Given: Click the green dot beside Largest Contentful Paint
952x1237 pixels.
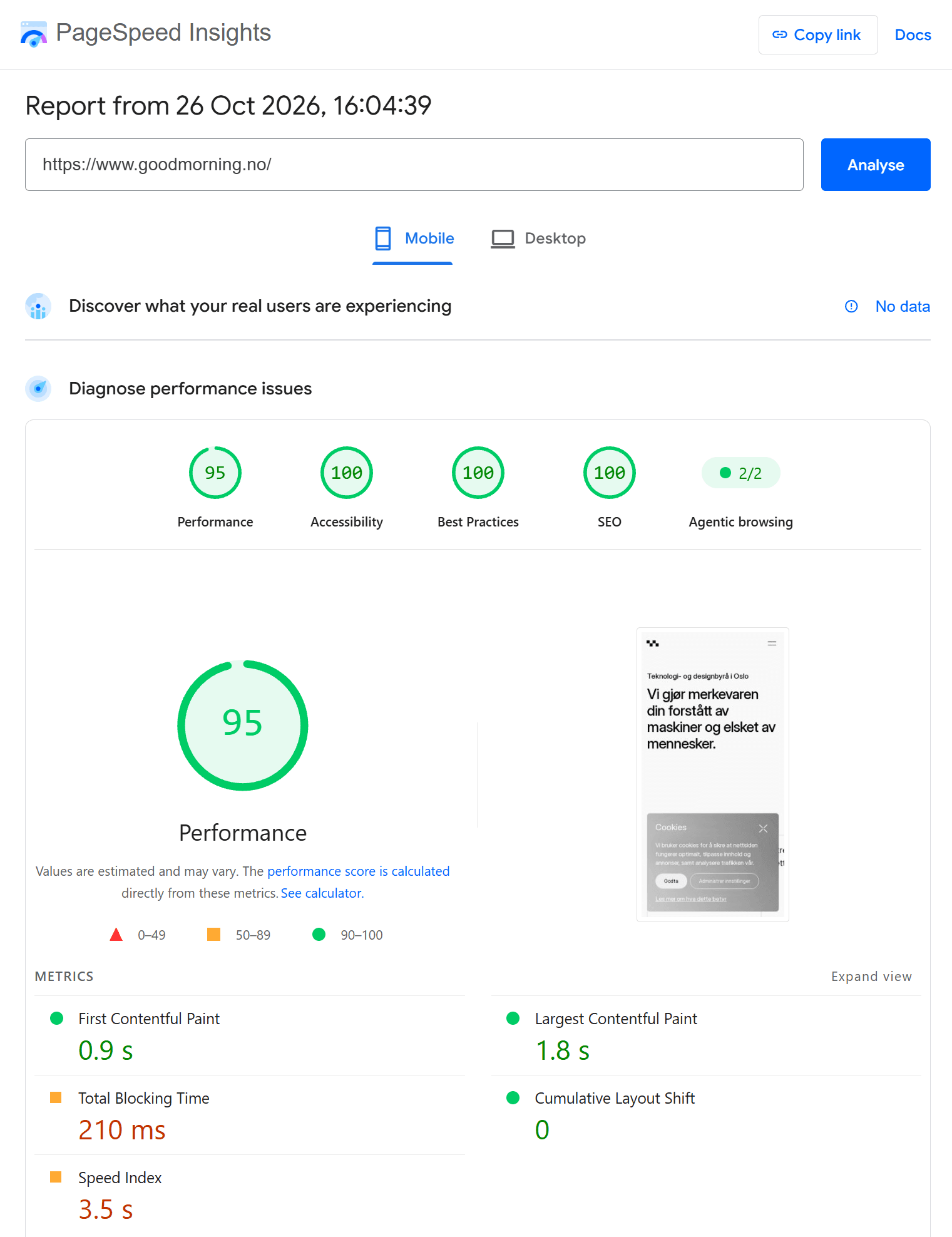Looking at the screenshot, I should [513, 1019].
